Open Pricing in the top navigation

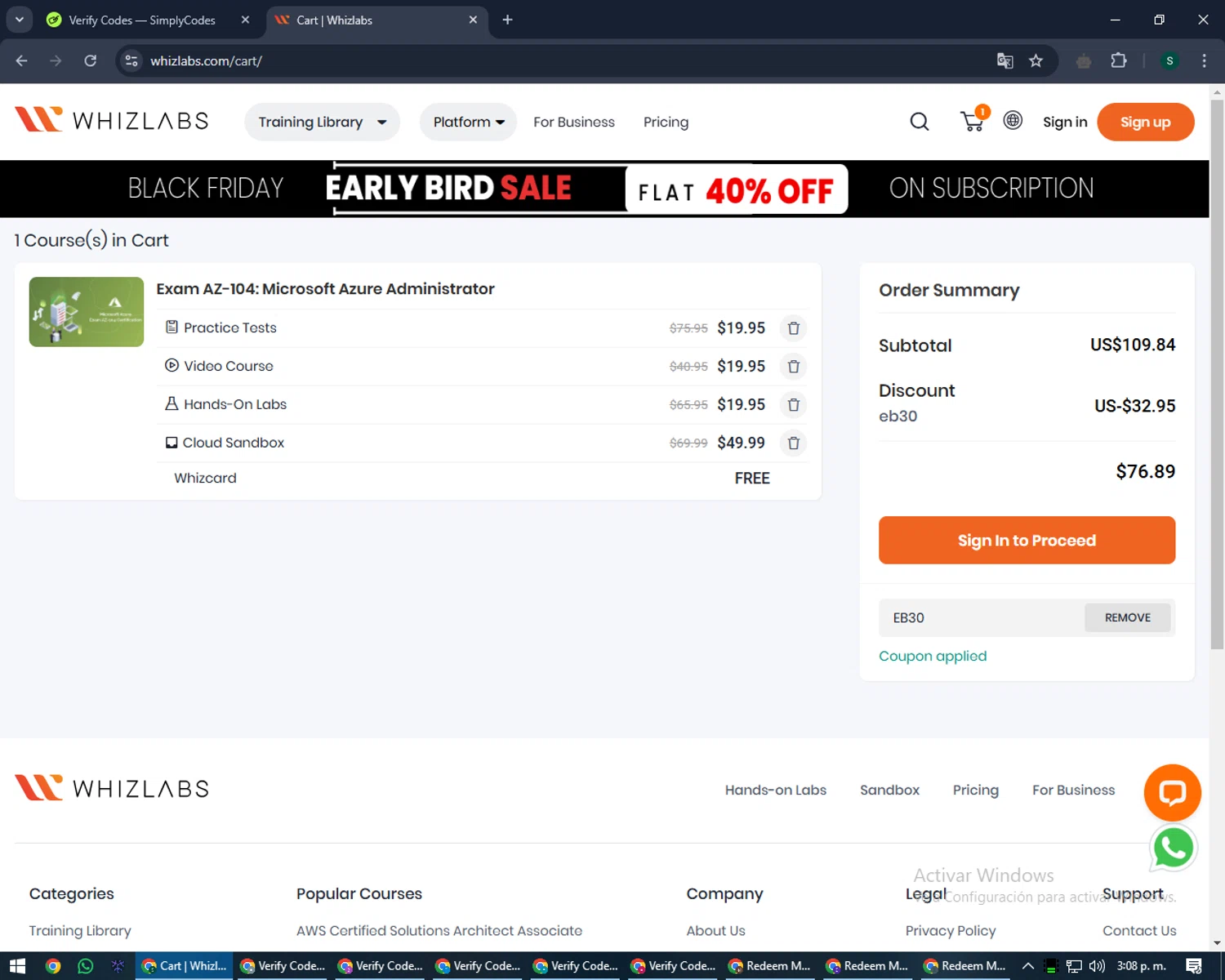(666, 122)
